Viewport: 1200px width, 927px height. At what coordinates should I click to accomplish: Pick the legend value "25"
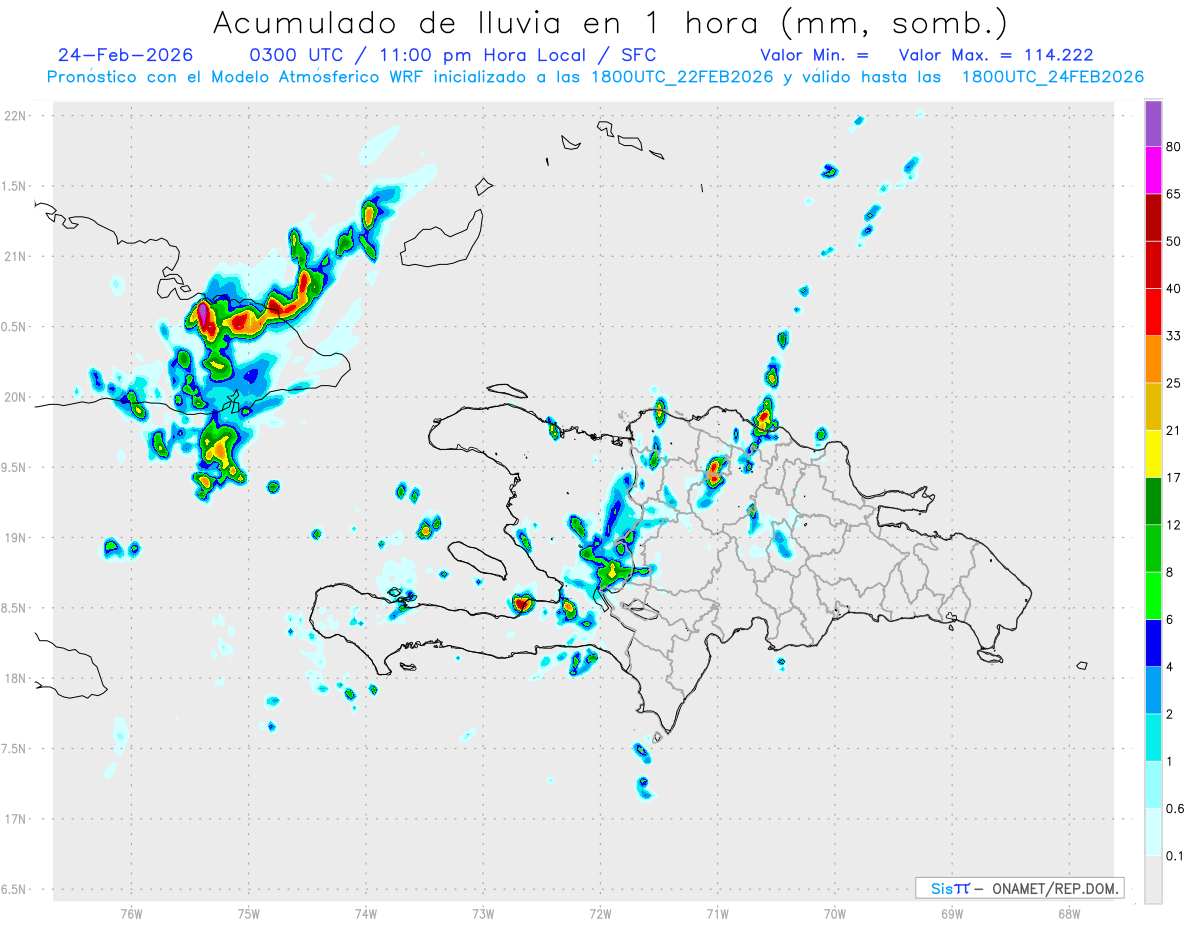(x=1174, y=383)
